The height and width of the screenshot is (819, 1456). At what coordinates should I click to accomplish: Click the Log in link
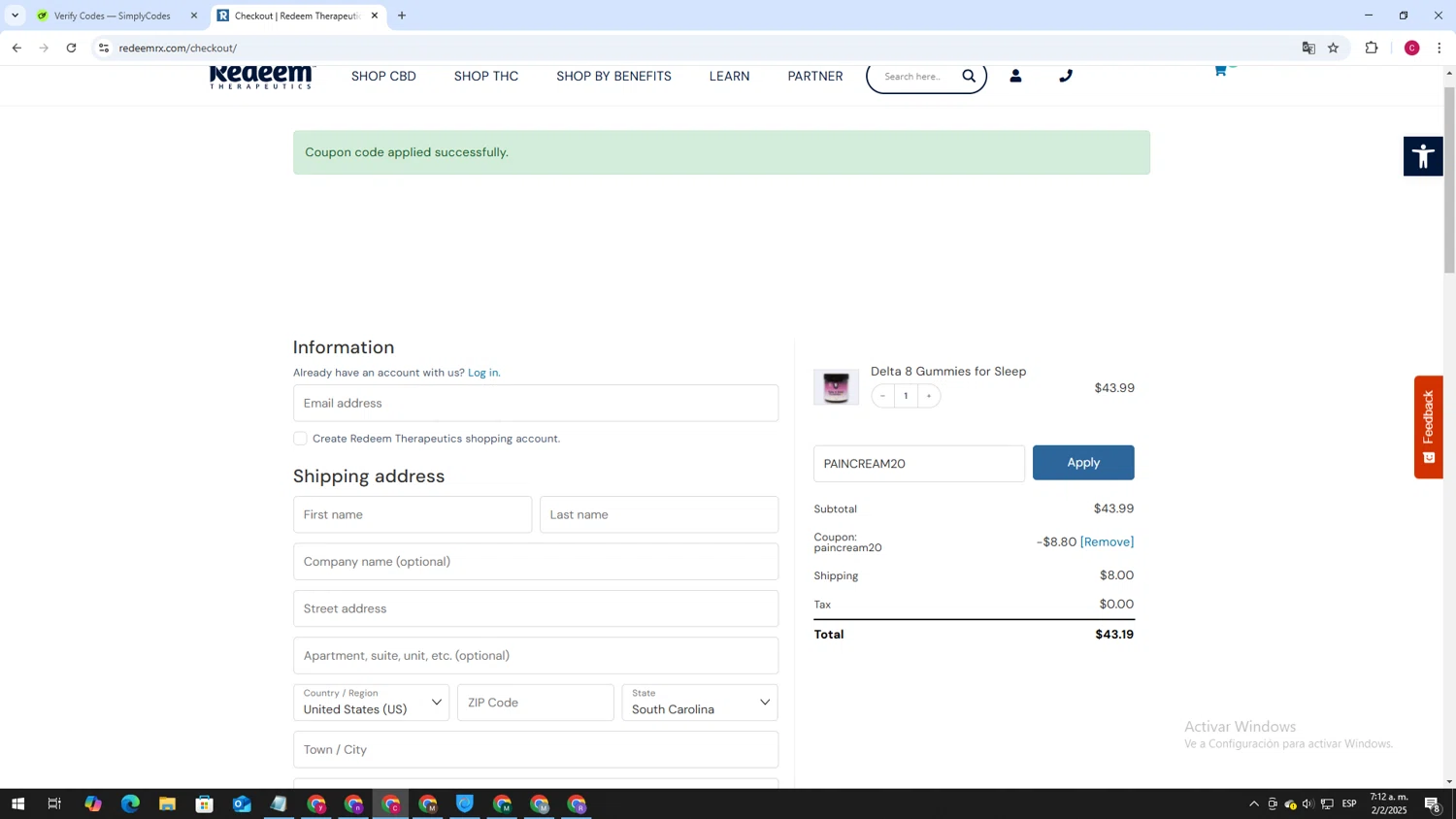tap(483, 373)
